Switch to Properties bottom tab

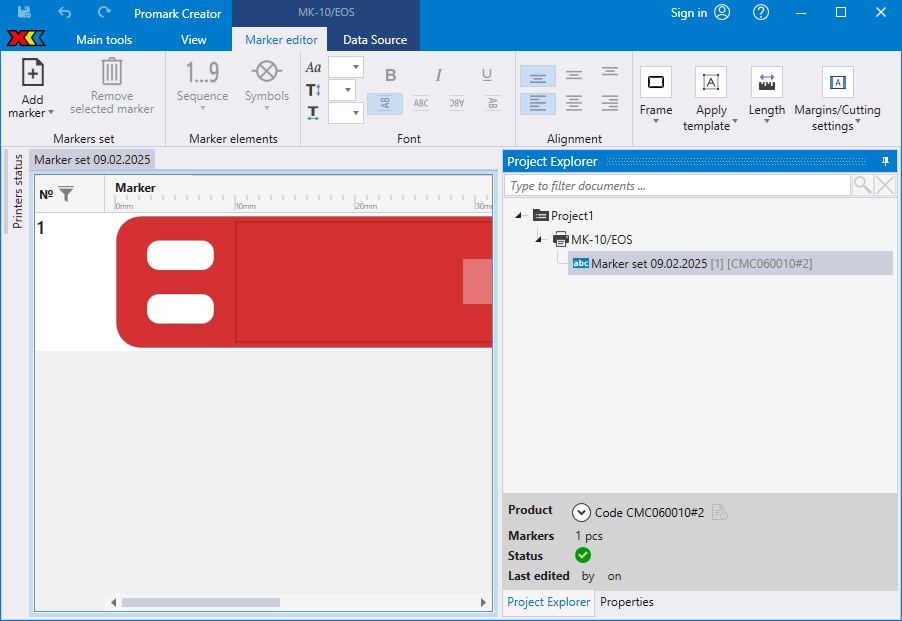coord(626,602)
